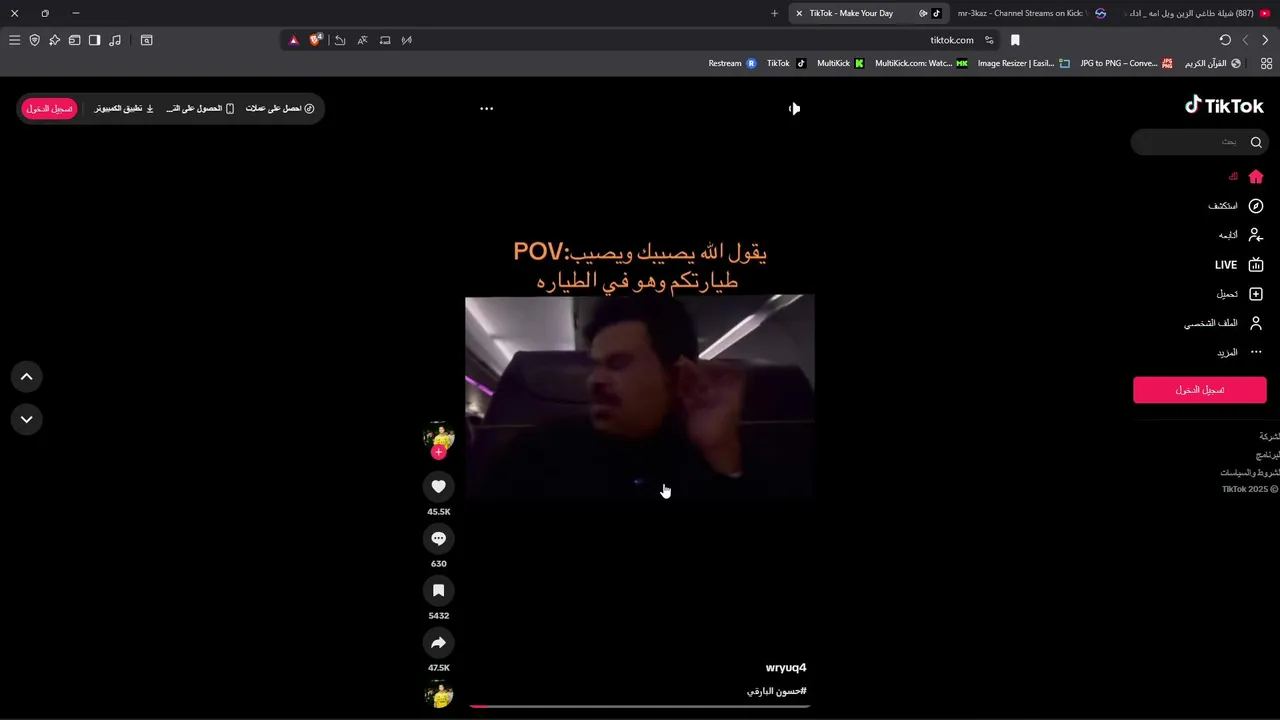The height and width of the screenshot is (720, 1280).
Task: Open site settings tune icon
Action: pyautogui.click(x=989, y=40)
